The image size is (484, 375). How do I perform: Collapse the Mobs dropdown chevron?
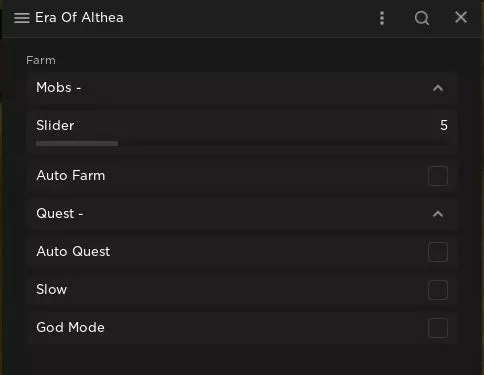438,88
